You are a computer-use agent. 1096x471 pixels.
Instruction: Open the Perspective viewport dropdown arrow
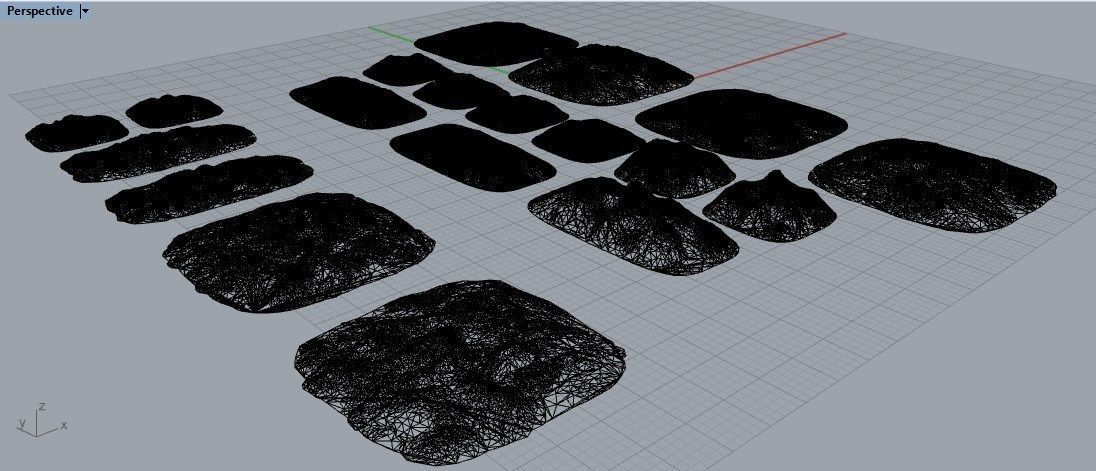(x=85, y=11)
